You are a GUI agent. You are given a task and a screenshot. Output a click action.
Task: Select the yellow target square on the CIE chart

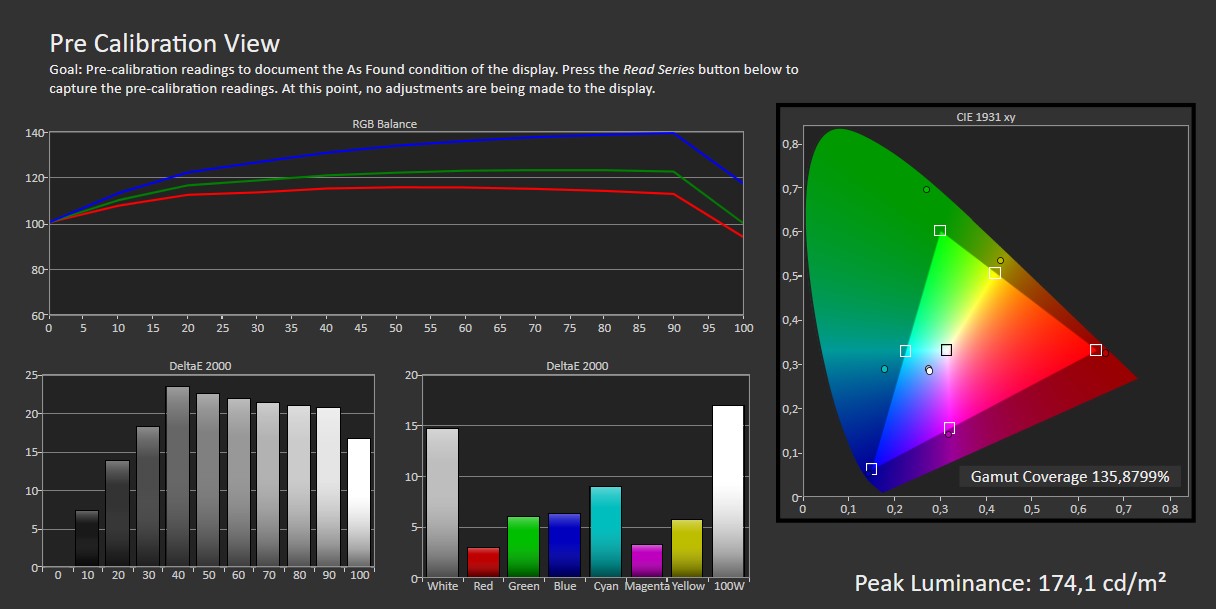(x=995, y=273)
